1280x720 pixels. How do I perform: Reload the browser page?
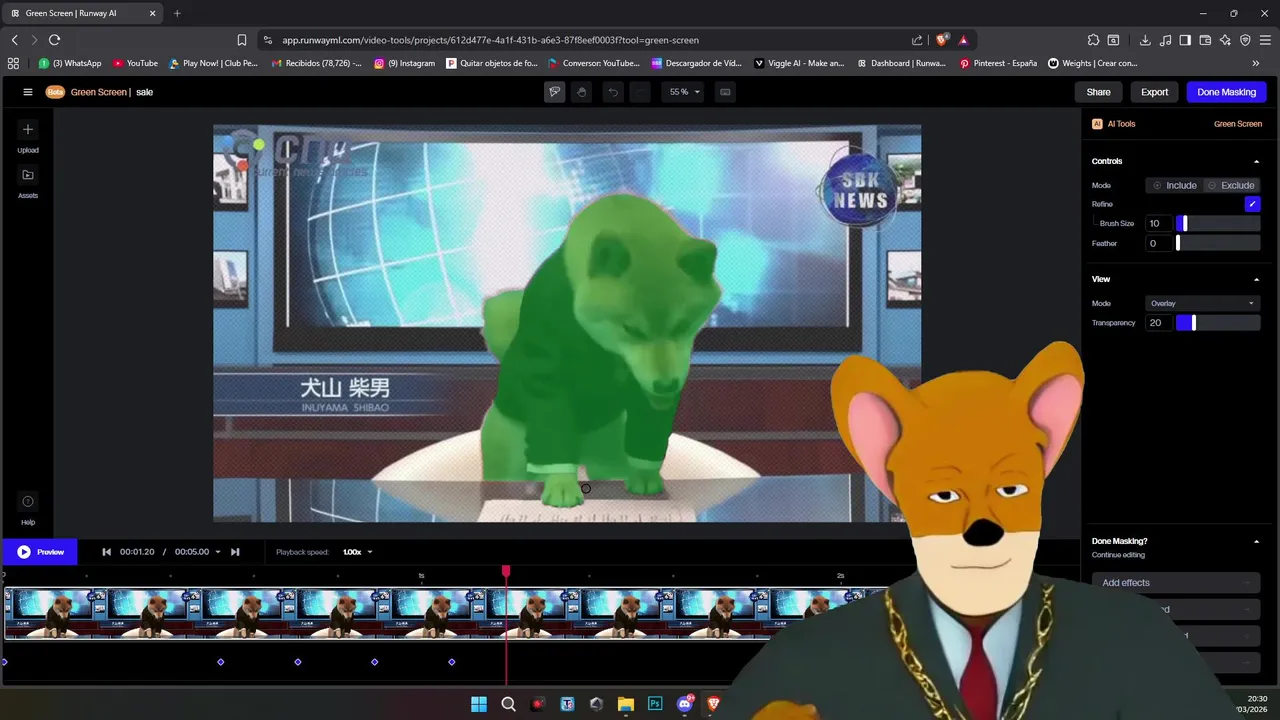54,40
